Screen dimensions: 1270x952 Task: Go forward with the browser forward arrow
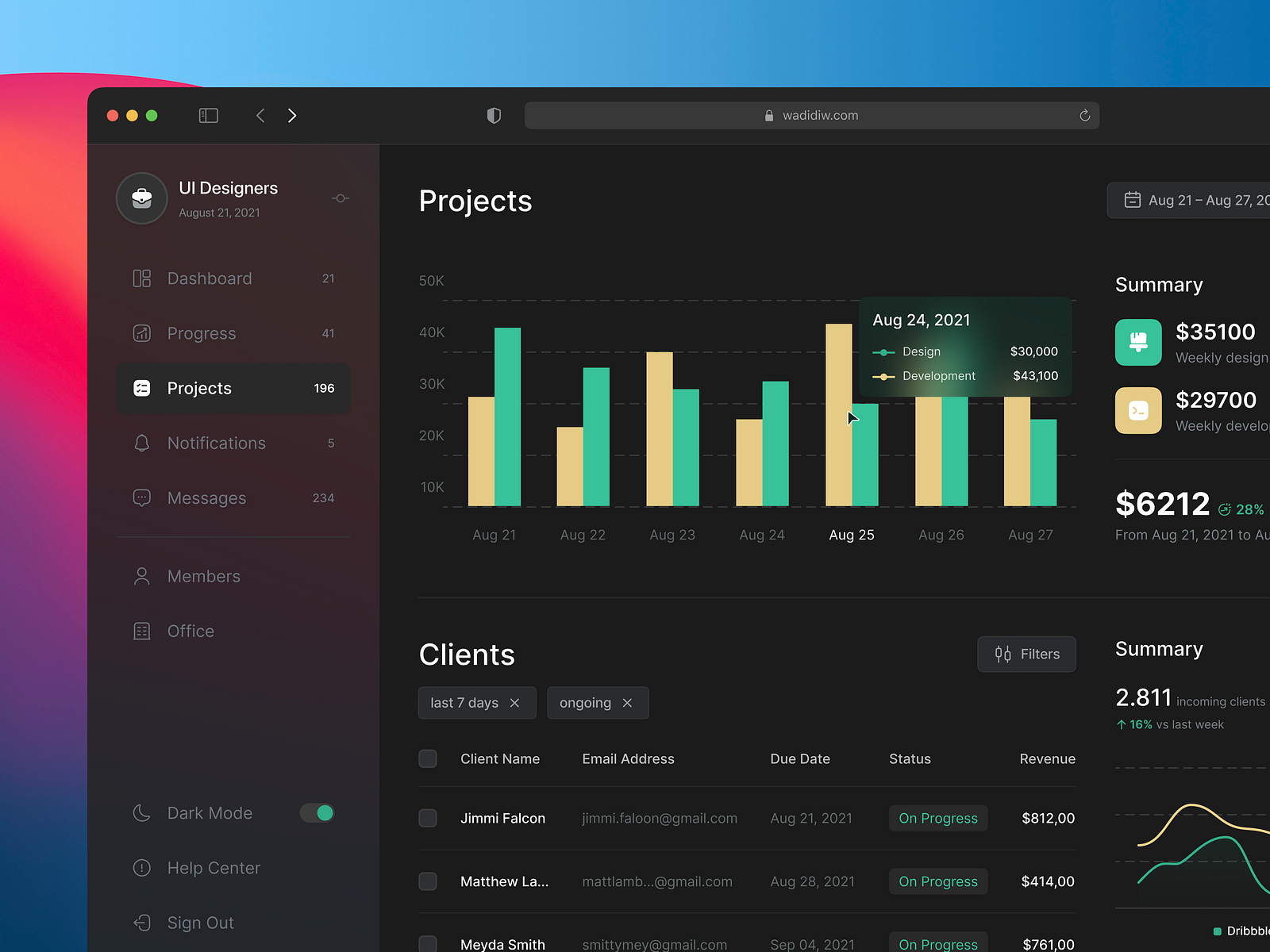tap(292, 116)
